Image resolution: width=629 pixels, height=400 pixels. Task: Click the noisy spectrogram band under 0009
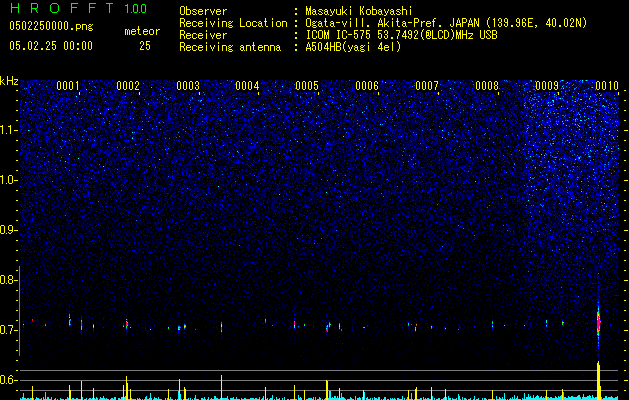coord(572,160)
